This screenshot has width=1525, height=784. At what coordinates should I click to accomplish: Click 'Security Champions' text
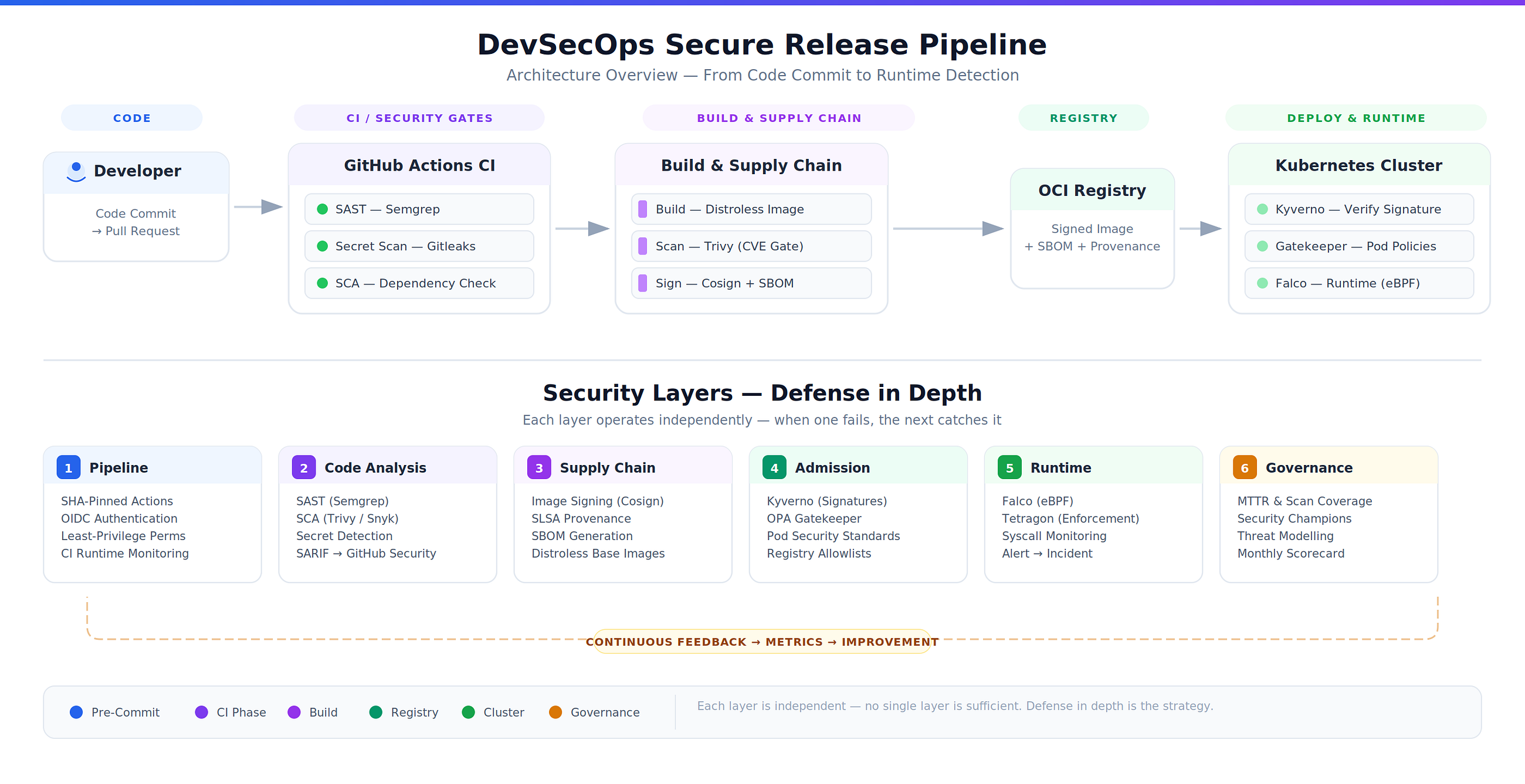[1294, 519]
